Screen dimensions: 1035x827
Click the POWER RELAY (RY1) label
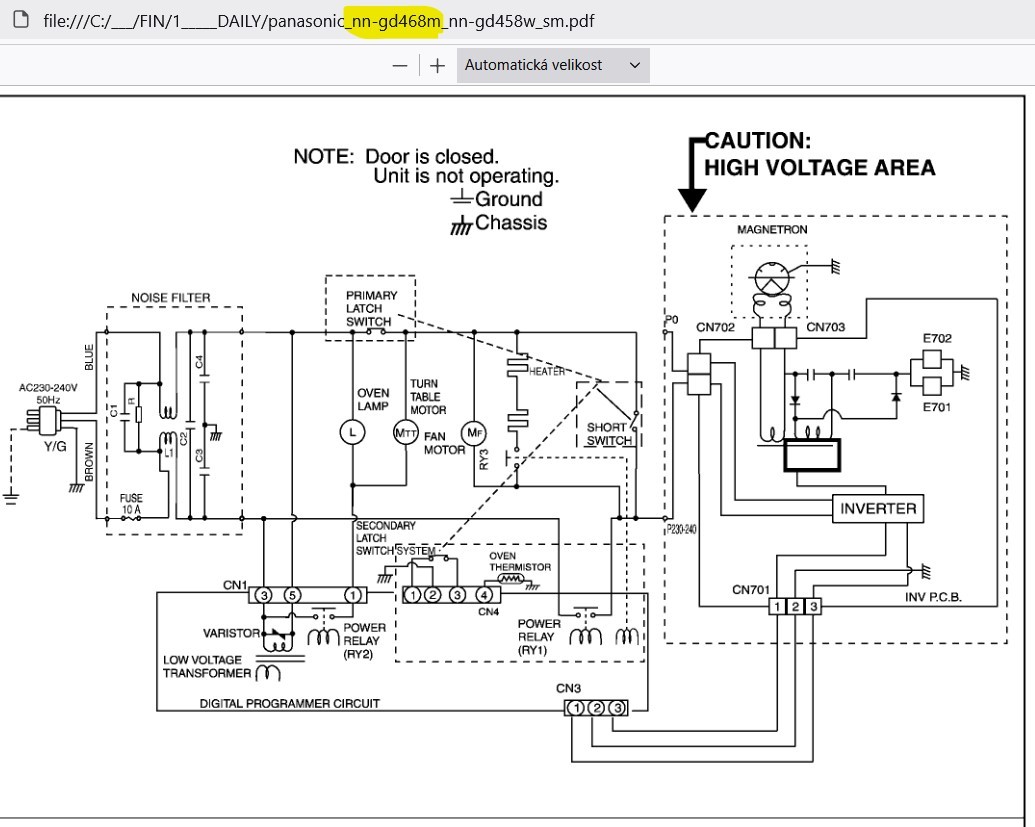(x=537, y=637)
